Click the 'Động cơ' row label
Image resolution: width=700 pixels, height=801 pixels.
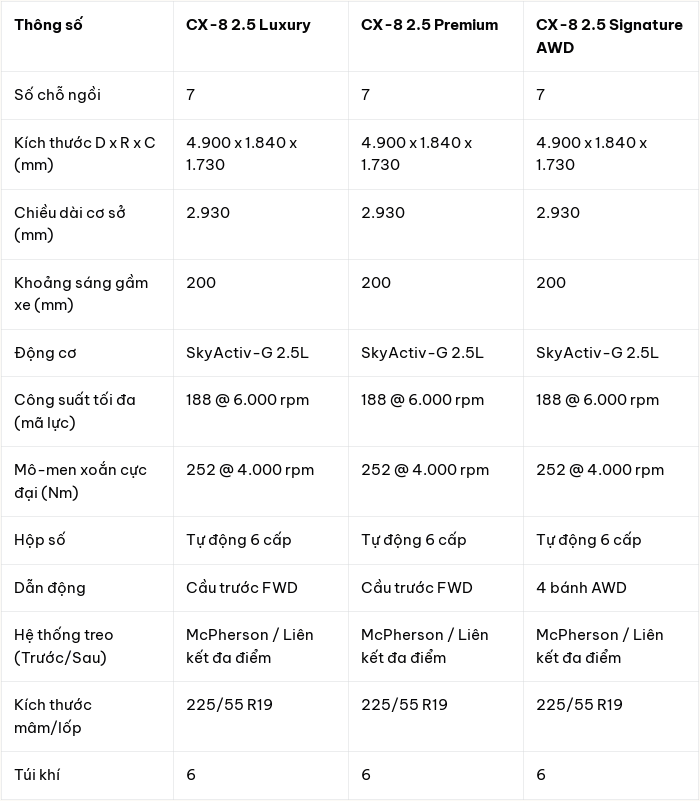tap(45, 353)
